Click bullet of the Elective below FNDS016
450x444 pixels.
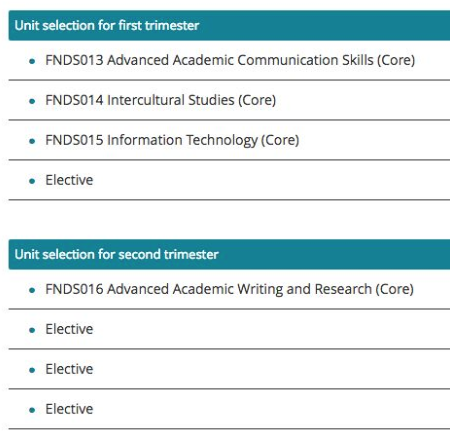(x=32, y=330)
